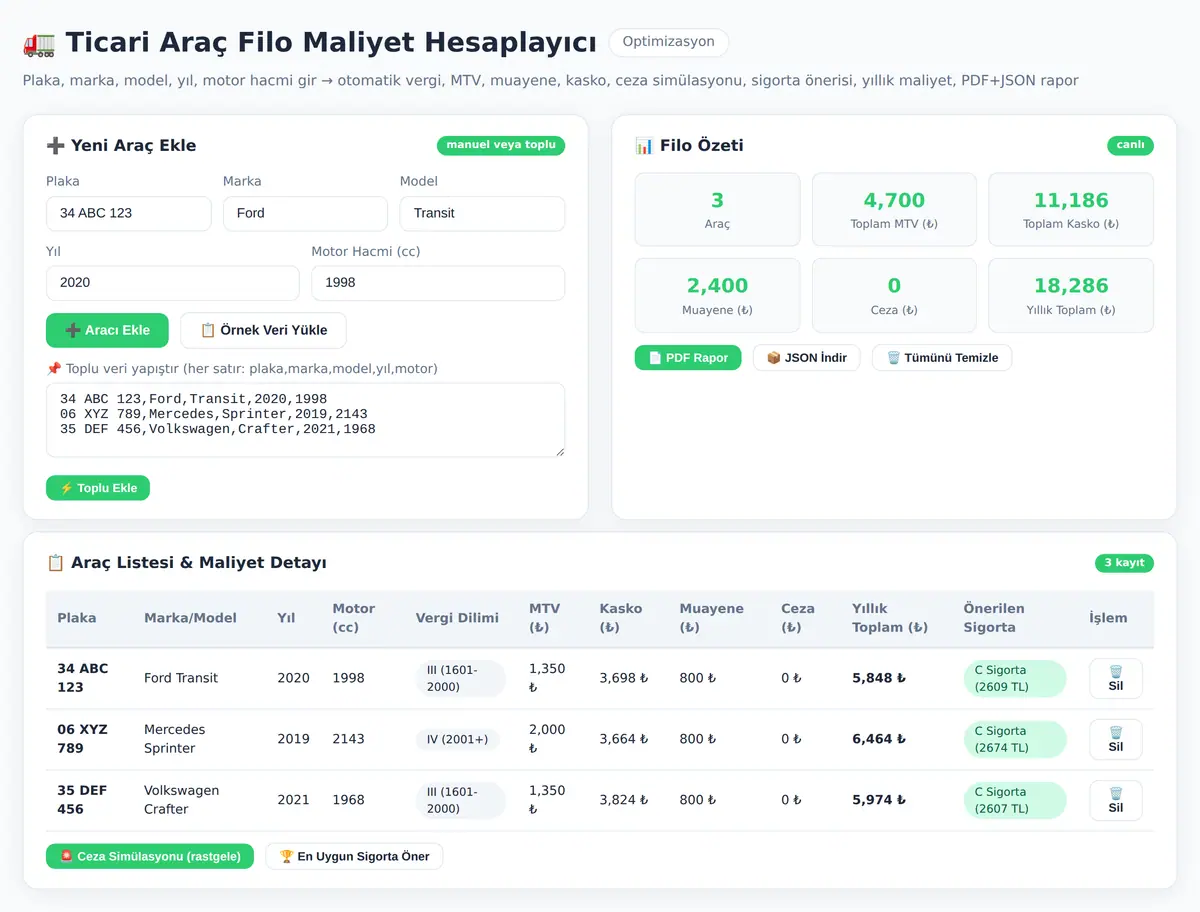This screenshot has width=1200, height=912.
Task: Click the '5,848 ₺' yearly total
Action: (879, 678)
